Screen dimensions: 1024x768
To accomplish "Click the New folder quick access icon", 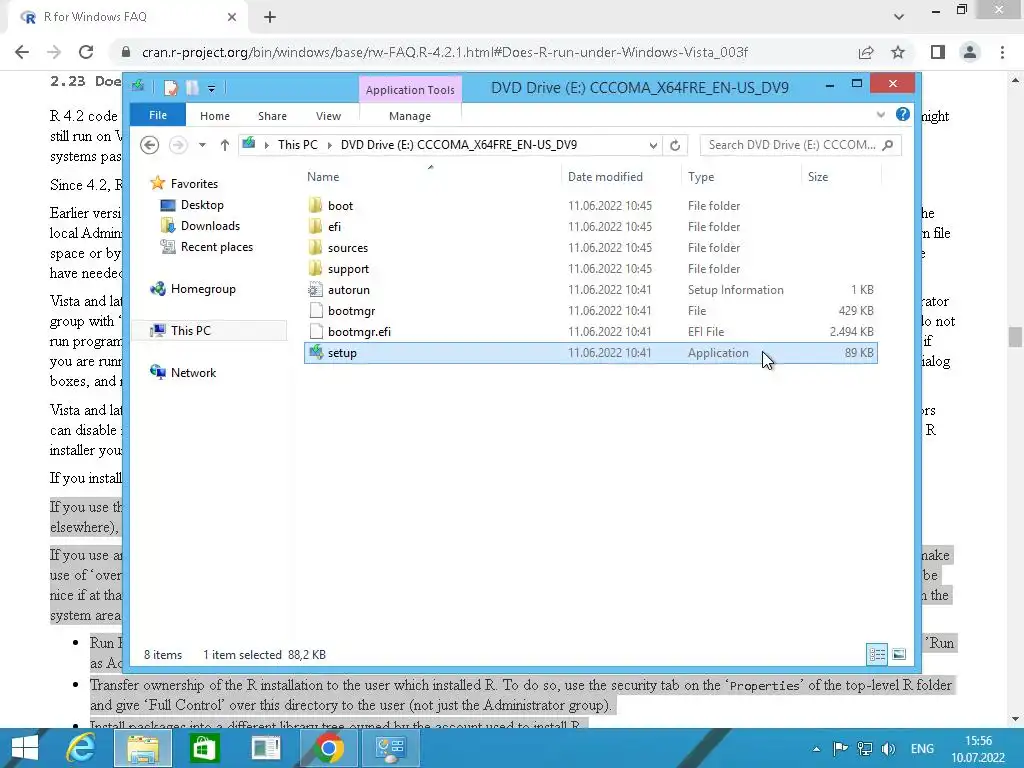I will pyautogui.click(x=192, y=87).
